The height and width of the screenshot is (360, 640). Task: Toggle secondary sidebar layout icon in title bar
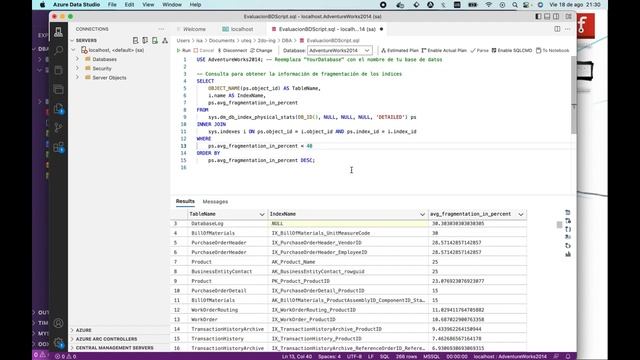(x=556, y=16)
